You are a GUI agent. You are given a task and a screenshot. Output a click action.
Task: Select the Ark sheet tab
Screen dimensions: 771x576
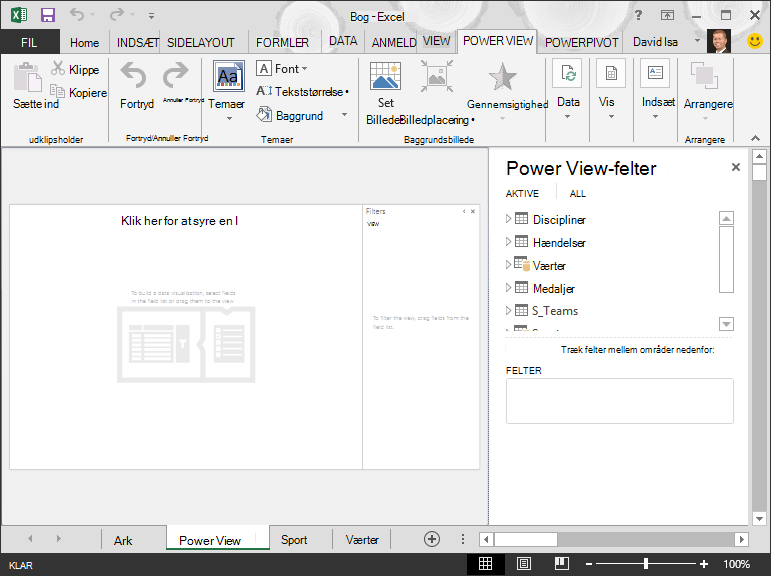click(x=123, y=540)
